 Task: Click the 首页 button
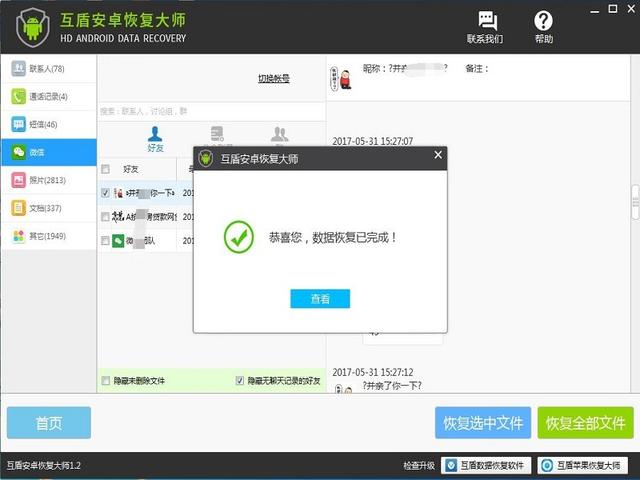(x=49, y=423)
